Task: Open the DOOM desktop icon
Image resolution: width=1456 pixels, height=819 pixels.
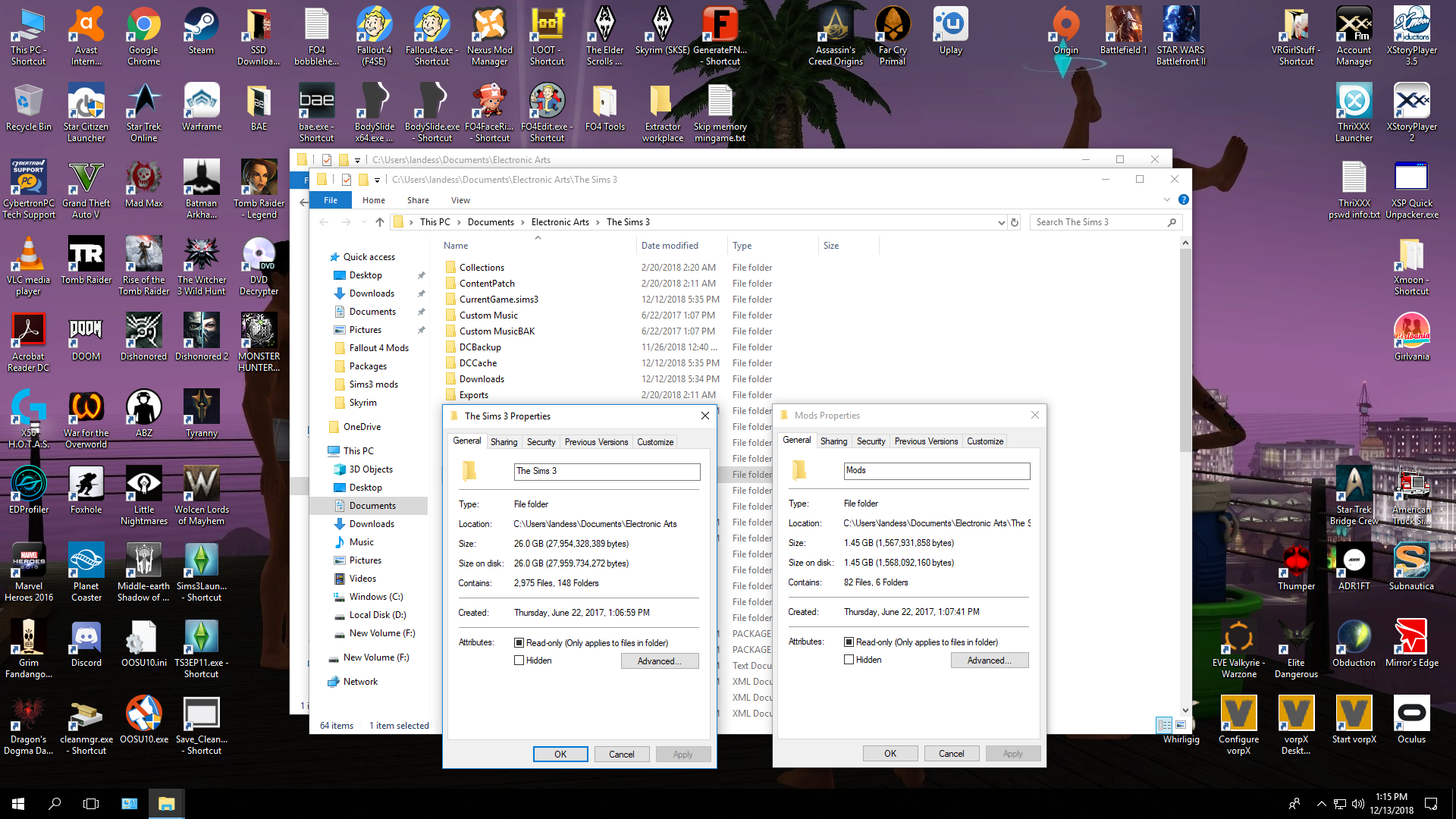Action: point(86,338)
